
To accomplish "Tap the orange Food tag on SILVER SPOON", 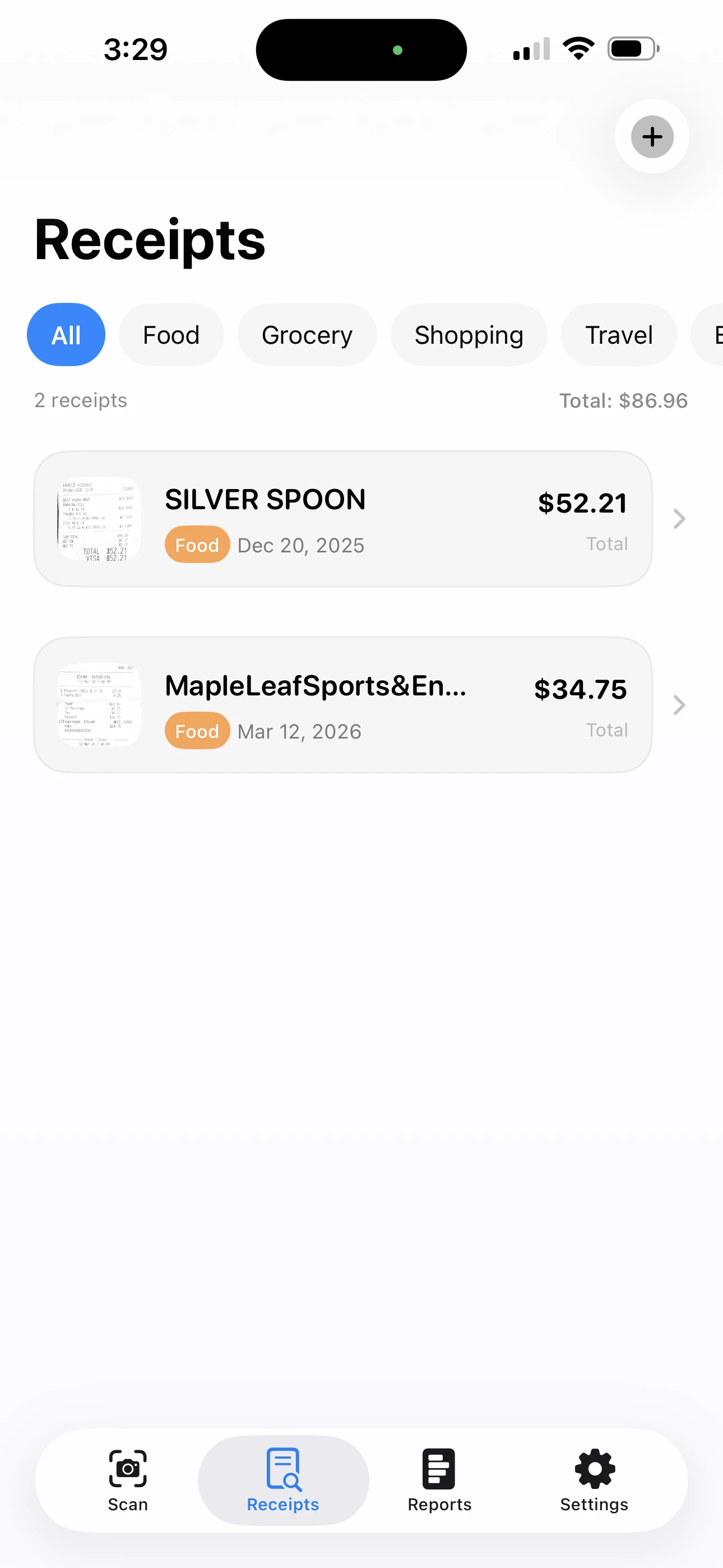I will point(197,545).
